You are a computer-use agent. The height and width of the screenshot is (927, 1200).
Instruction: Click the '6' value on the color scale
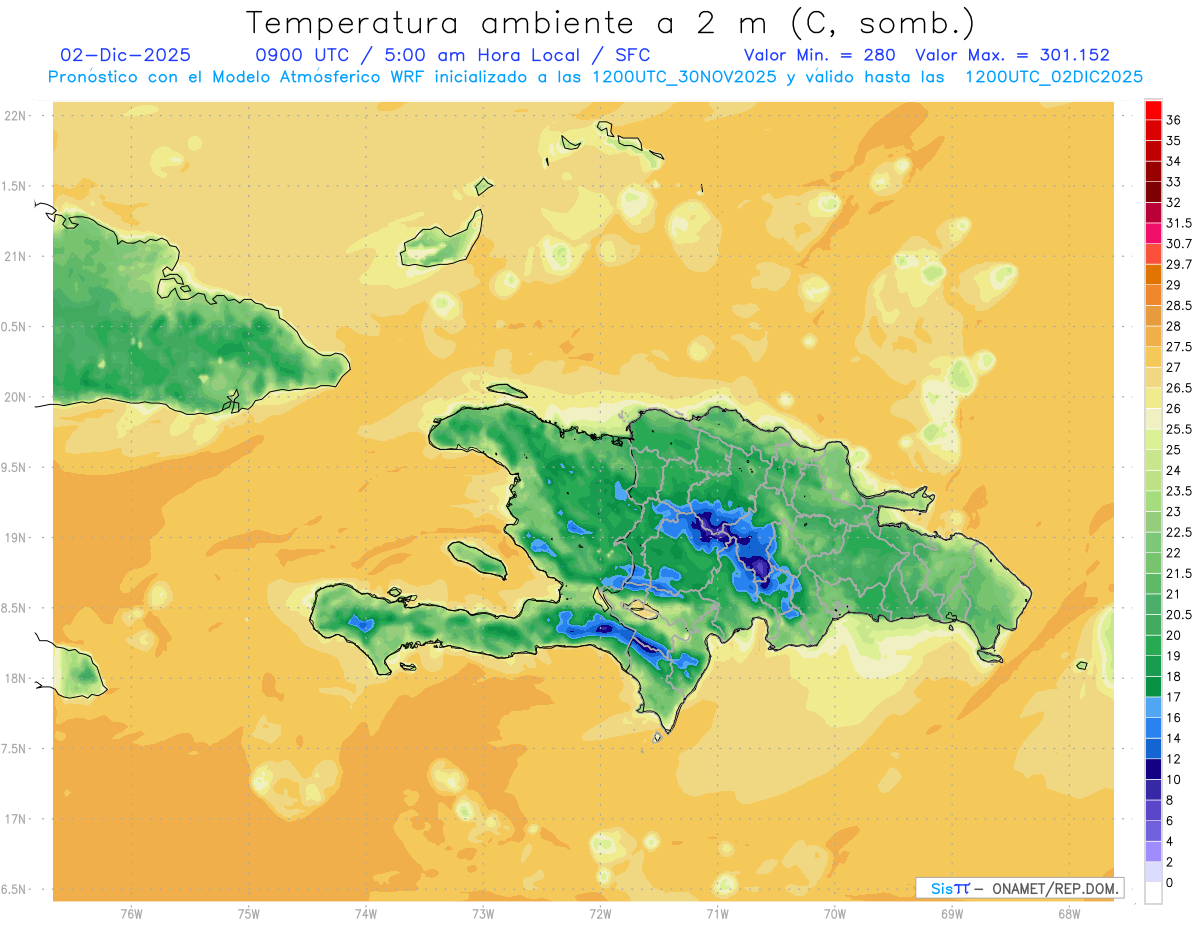[x=1171, y=821]
